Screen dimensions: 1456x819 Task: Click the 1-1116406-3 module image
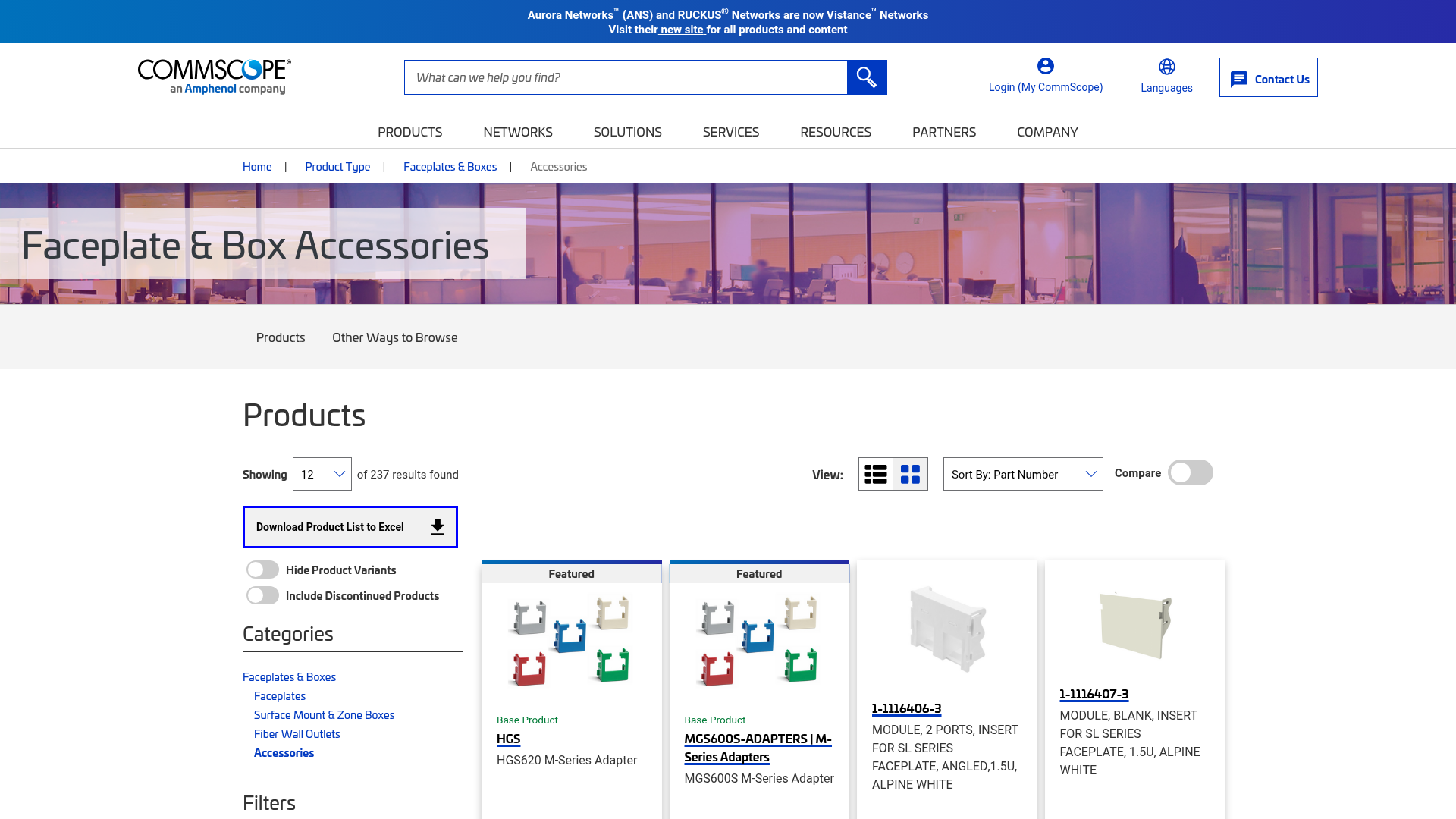[x=947, y=629]
